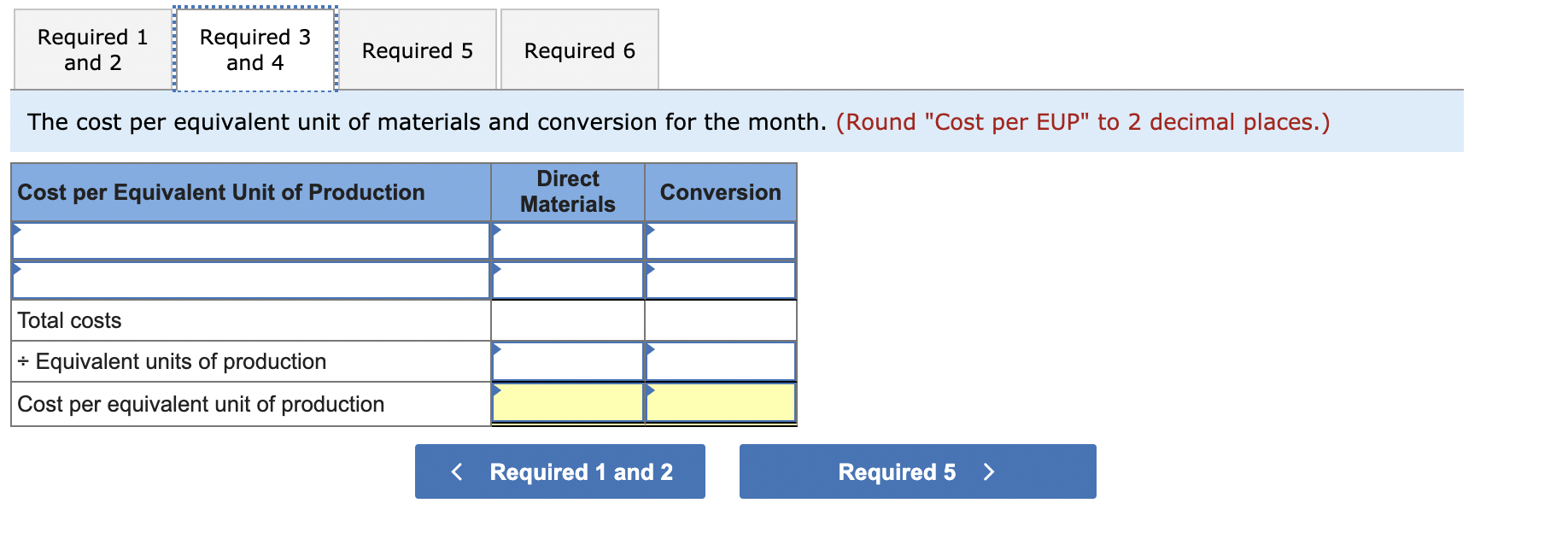Open the equivalent units dropdown under Direct Materials

[x=567, y=360]
